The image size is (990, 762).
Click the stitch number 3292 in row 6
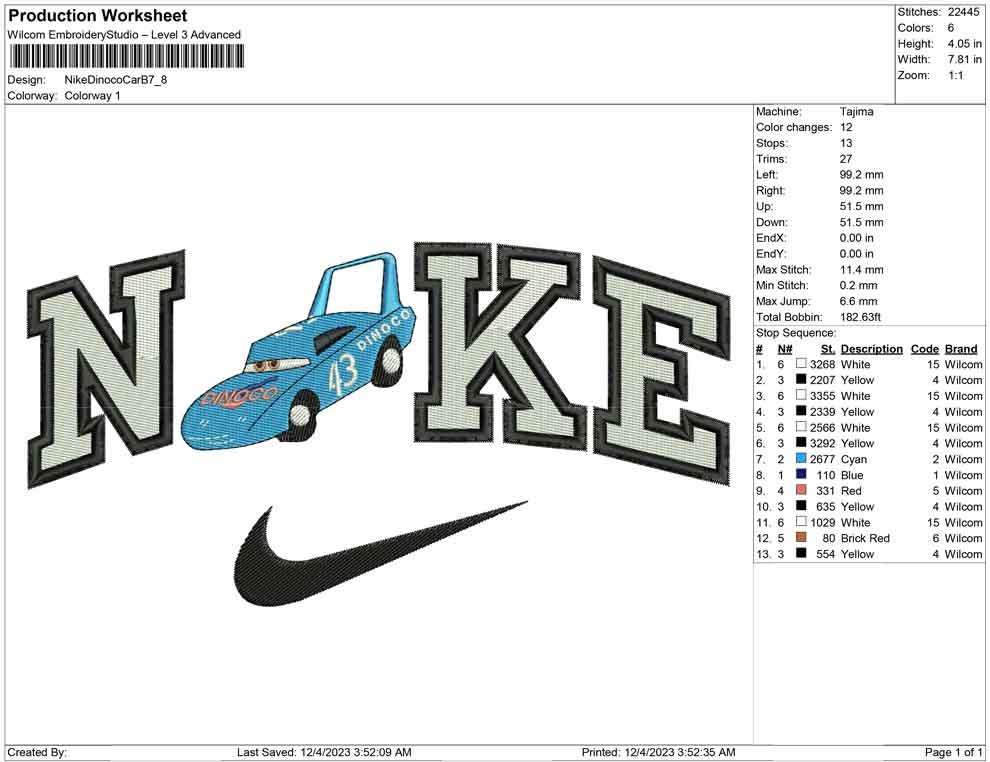click(x=822, y=443)
